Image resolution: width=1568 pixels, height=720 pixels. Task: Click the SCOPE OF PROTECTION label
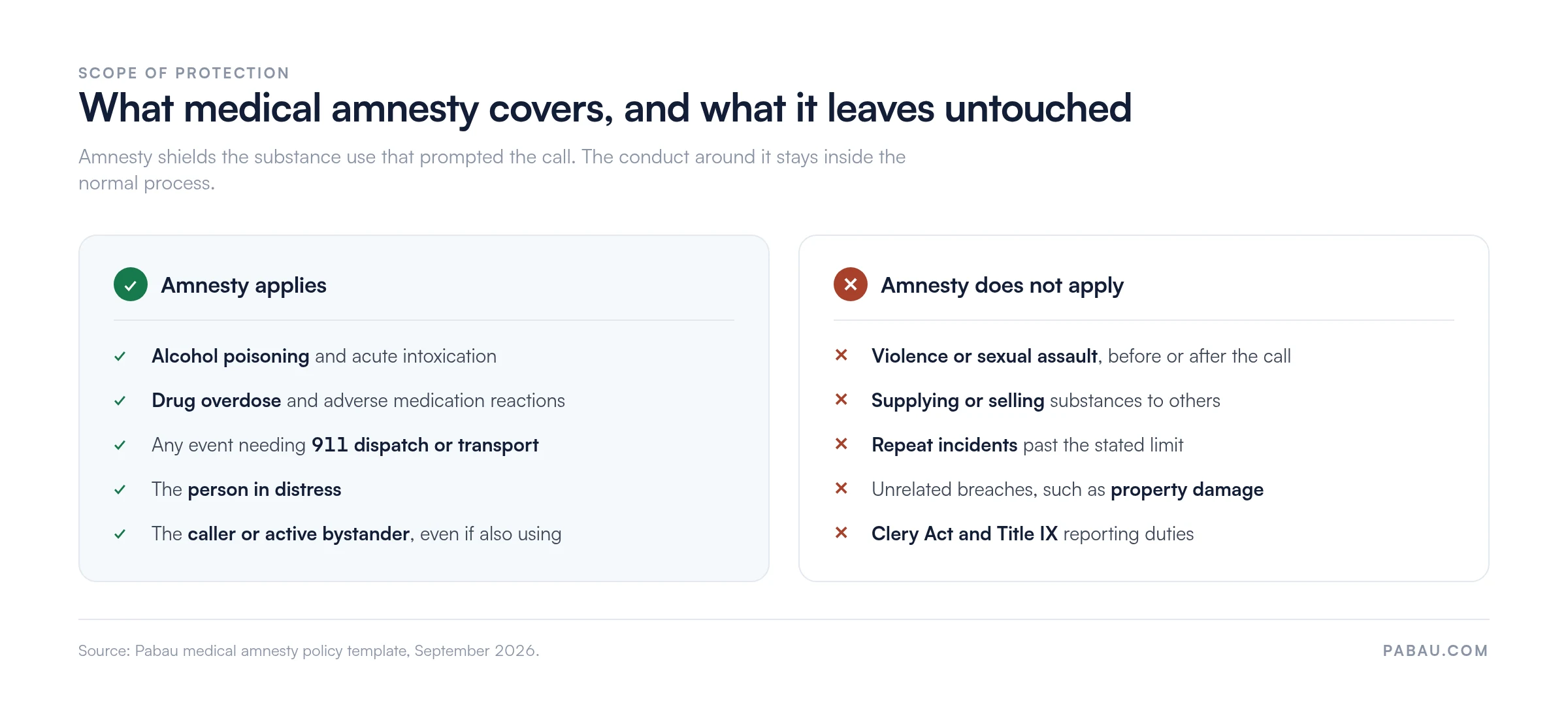coord(184,73)
